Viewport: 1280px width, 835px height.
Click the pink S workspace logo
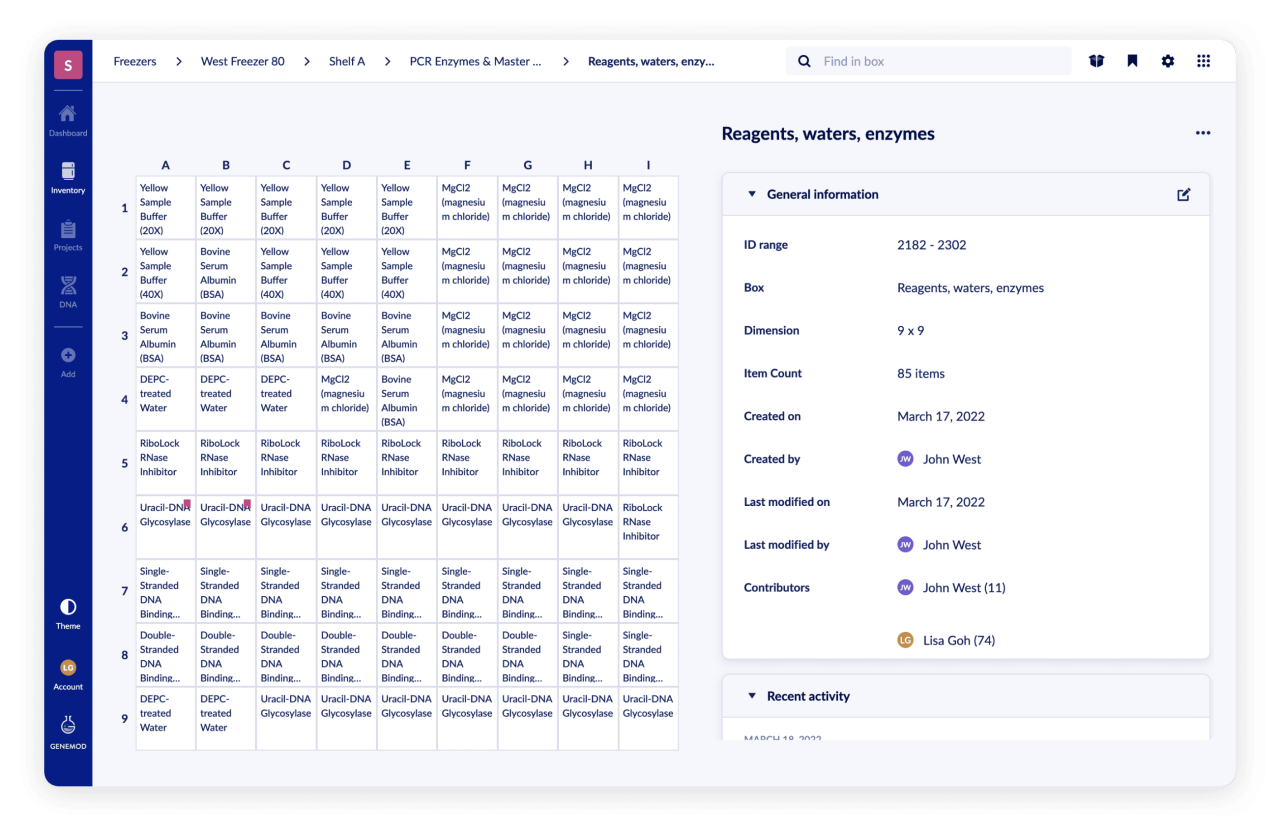68,66
